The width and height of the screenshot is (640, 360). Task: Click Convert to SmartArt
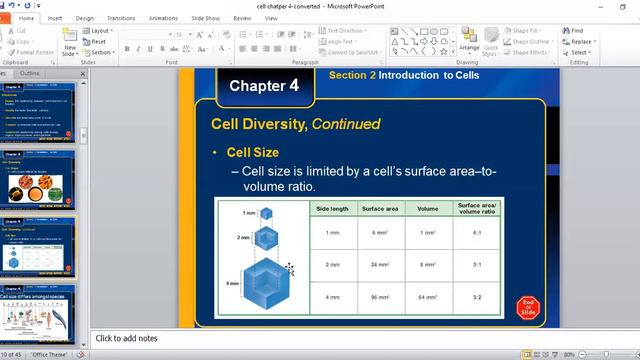point(350,52)
